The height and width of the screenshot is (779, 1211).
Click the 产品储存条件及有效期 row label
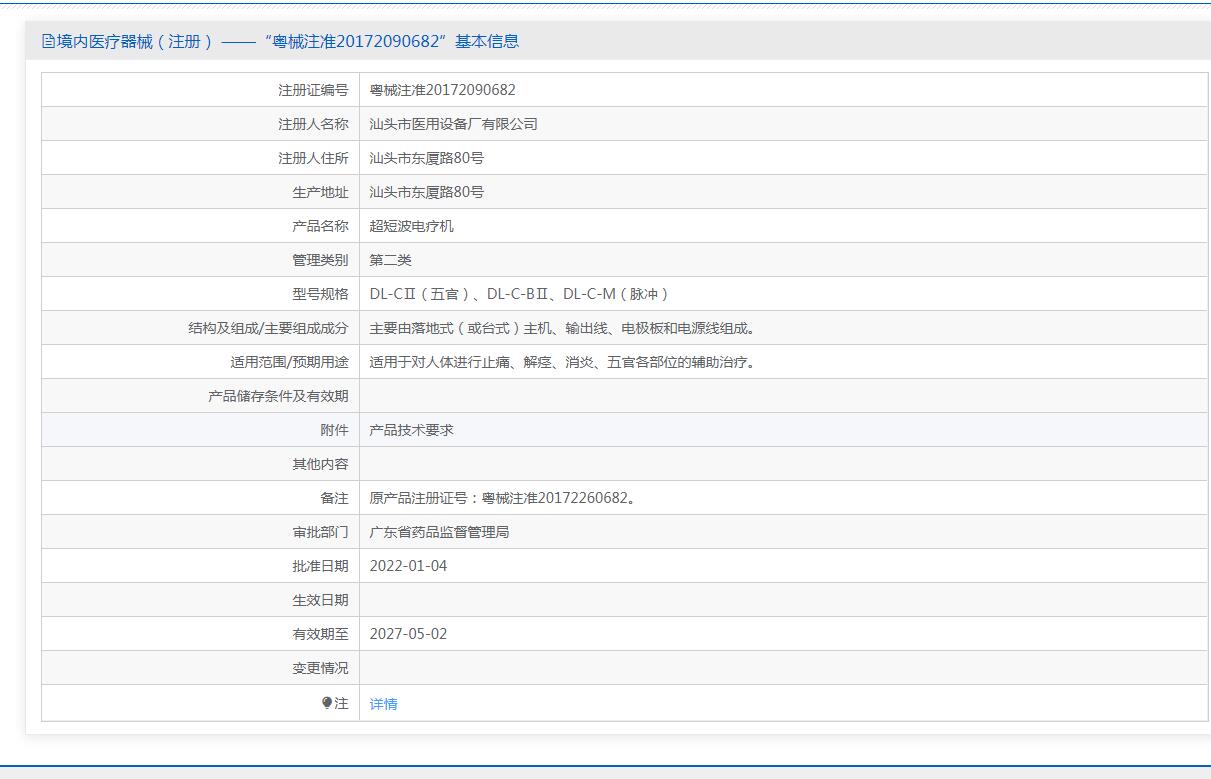[x=278, y=396]
